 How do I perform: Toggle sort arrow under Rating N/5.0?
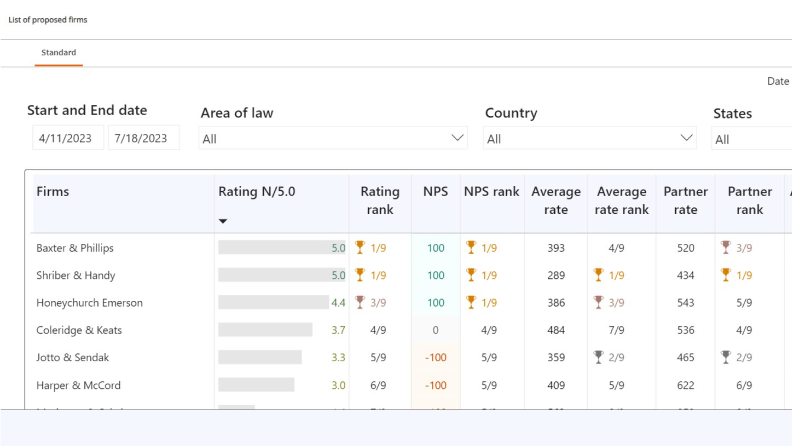click(223, 221)
